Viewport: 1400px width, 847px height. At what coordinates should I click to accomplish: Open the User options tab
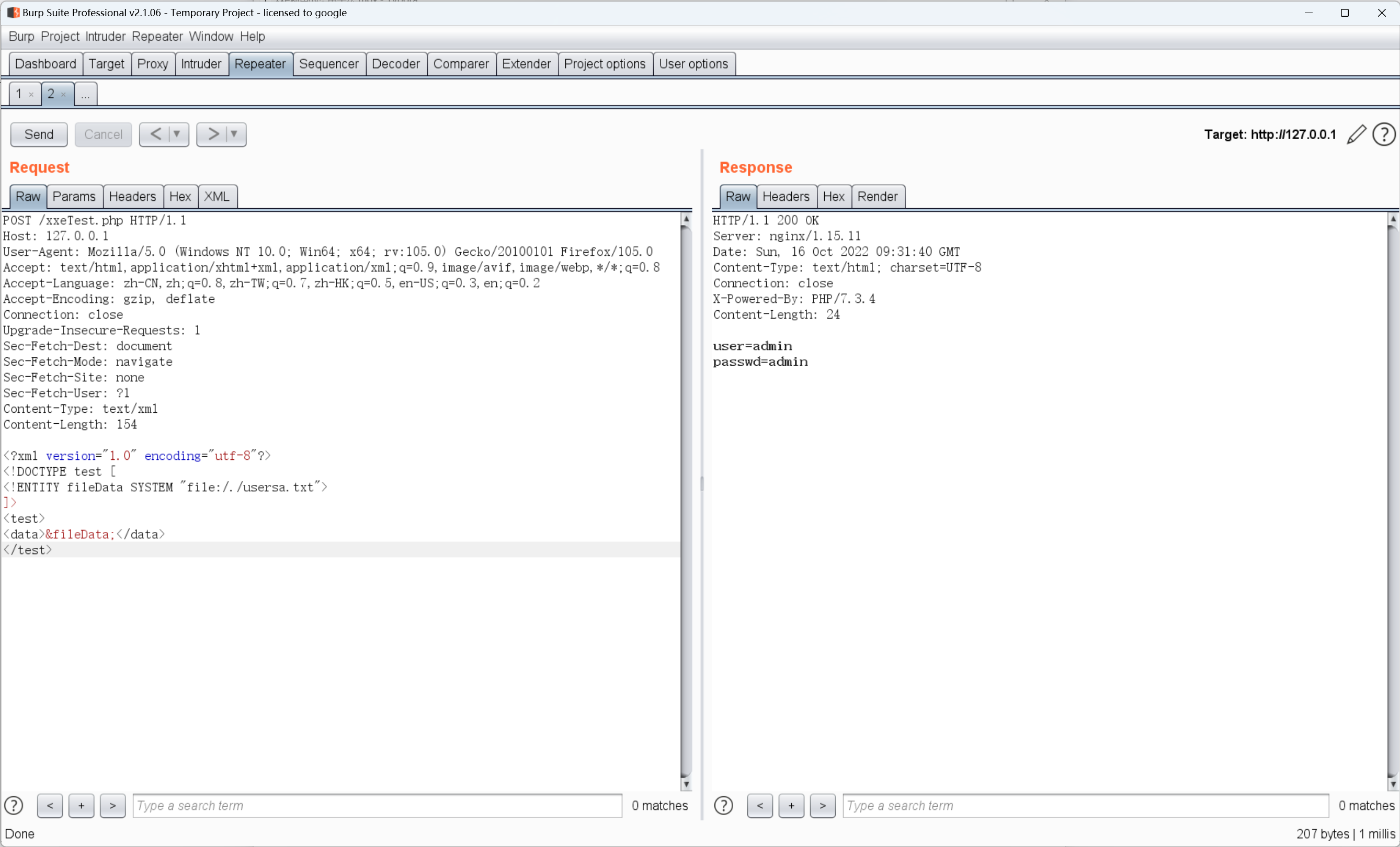coord(693,64)
